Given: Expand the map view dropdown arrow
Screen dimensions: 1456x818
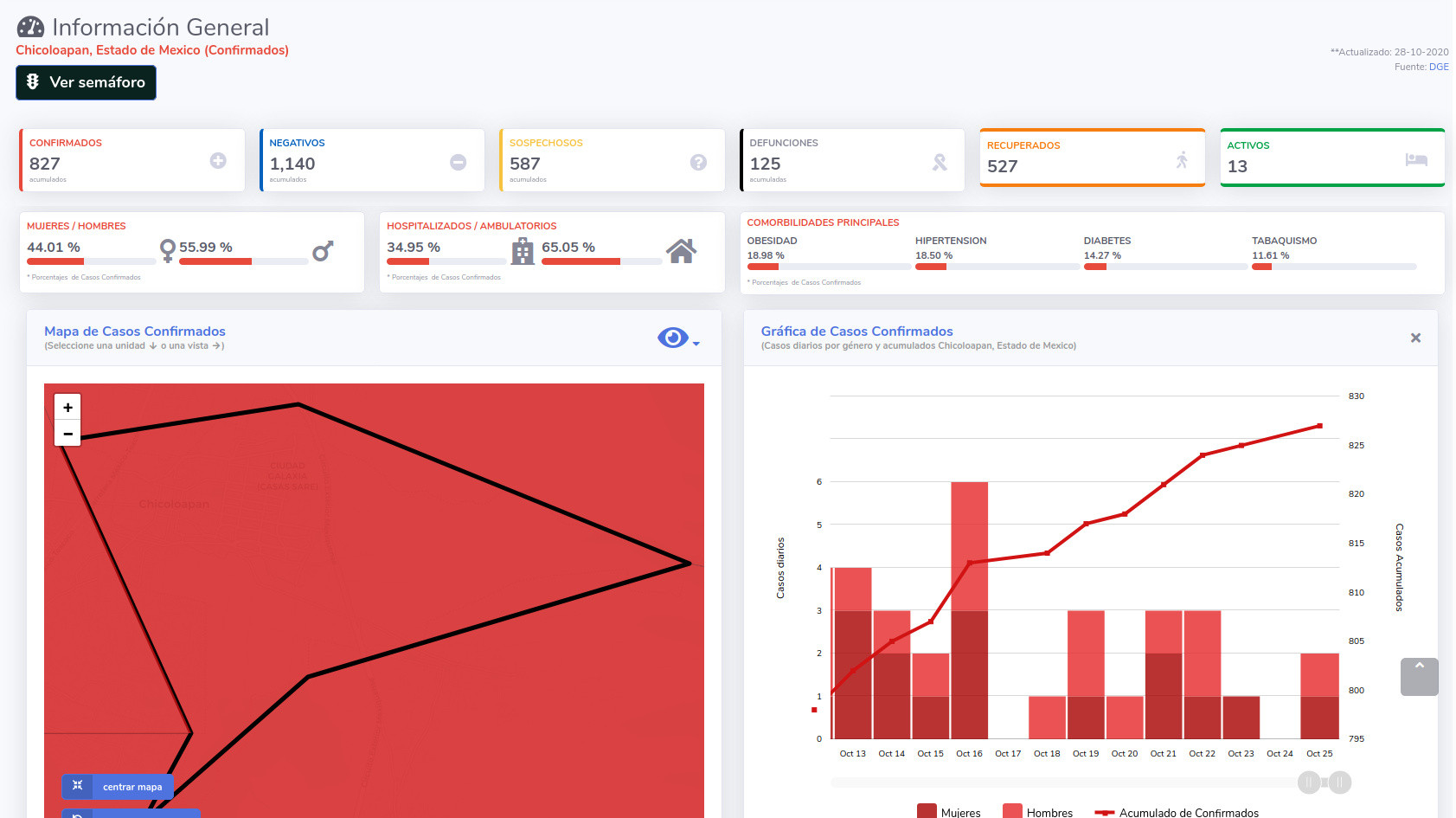Looking at the screenshot, I should [x=696, y=344].
